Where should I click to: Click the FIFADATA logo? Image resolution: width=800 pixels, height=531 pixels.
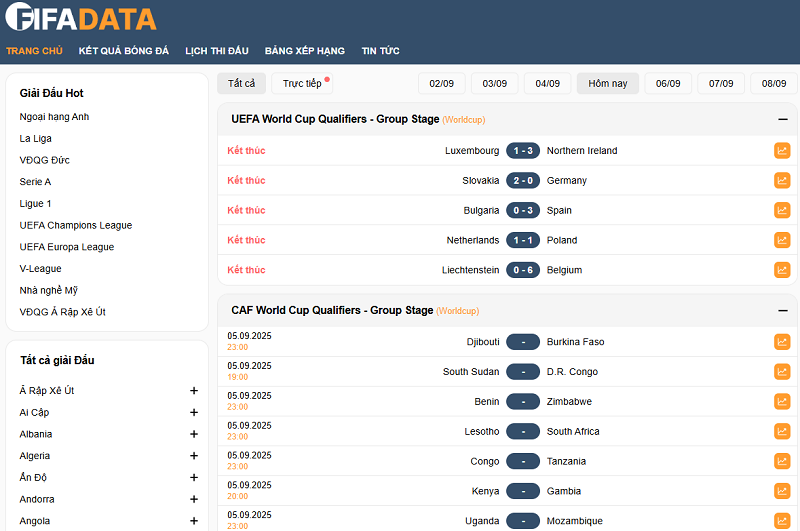pos(81,18)
